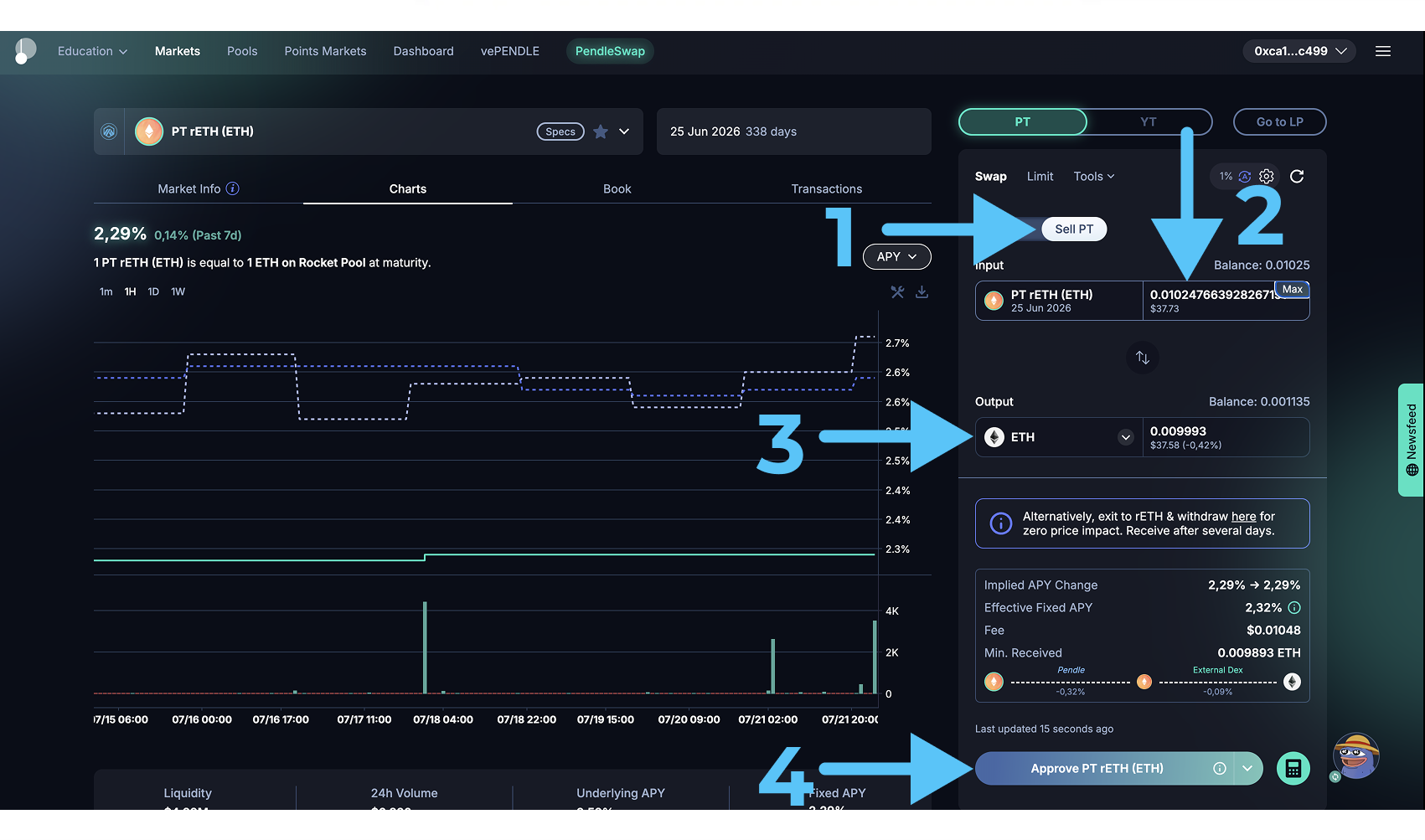Open swap settings gear icon
The image size is (1425, 840).
click(x=1267, y=176)
